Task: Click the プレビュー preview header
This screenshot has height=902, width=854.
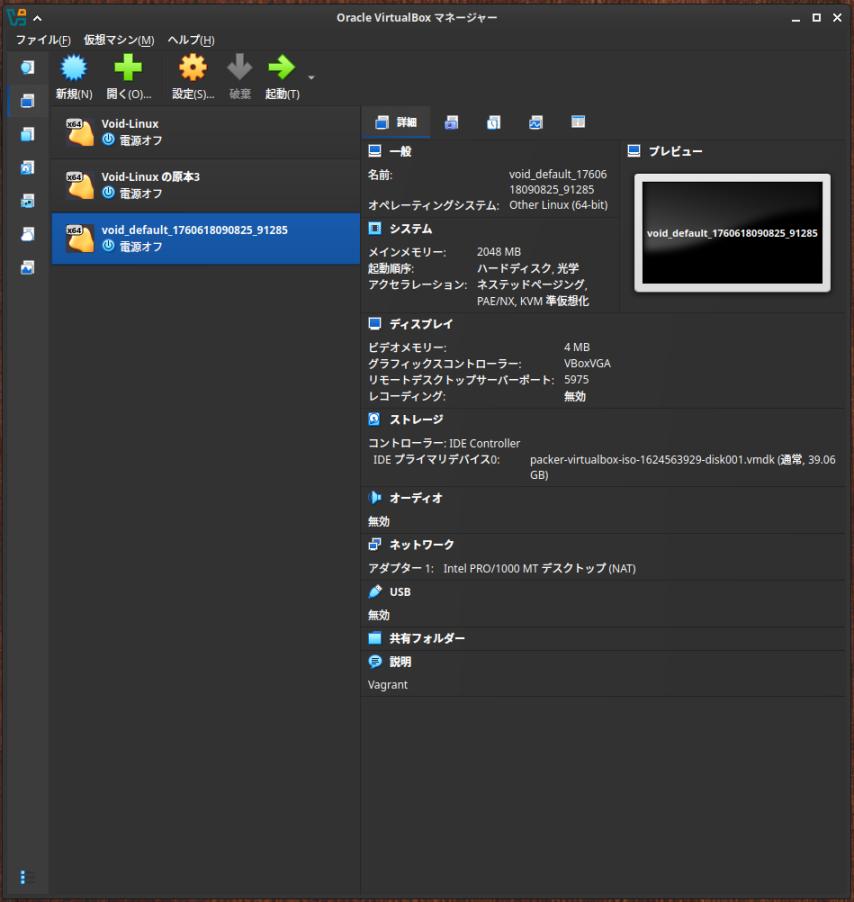Action: point(675,151)
